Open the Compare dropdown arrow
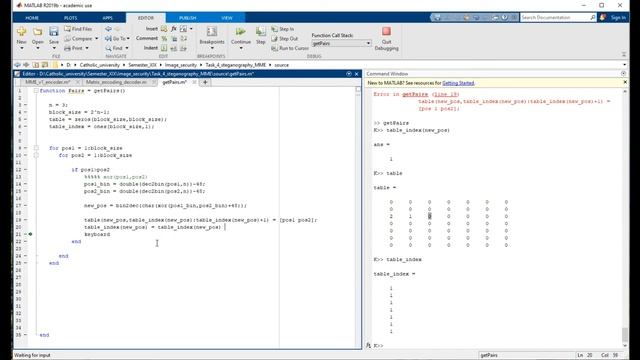 pos(96,39)
